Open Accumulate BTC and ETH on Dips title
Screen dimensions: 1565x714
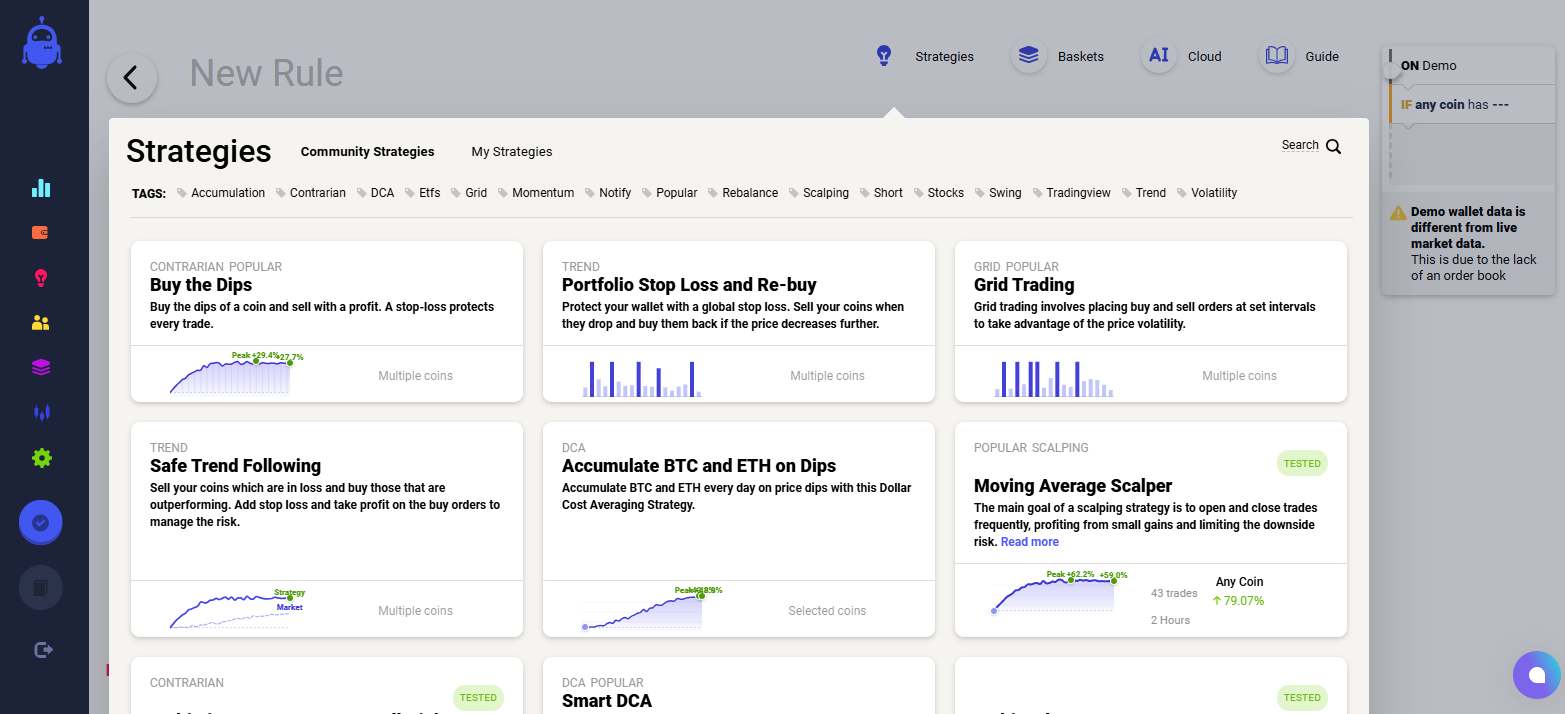tap(699, 466)
